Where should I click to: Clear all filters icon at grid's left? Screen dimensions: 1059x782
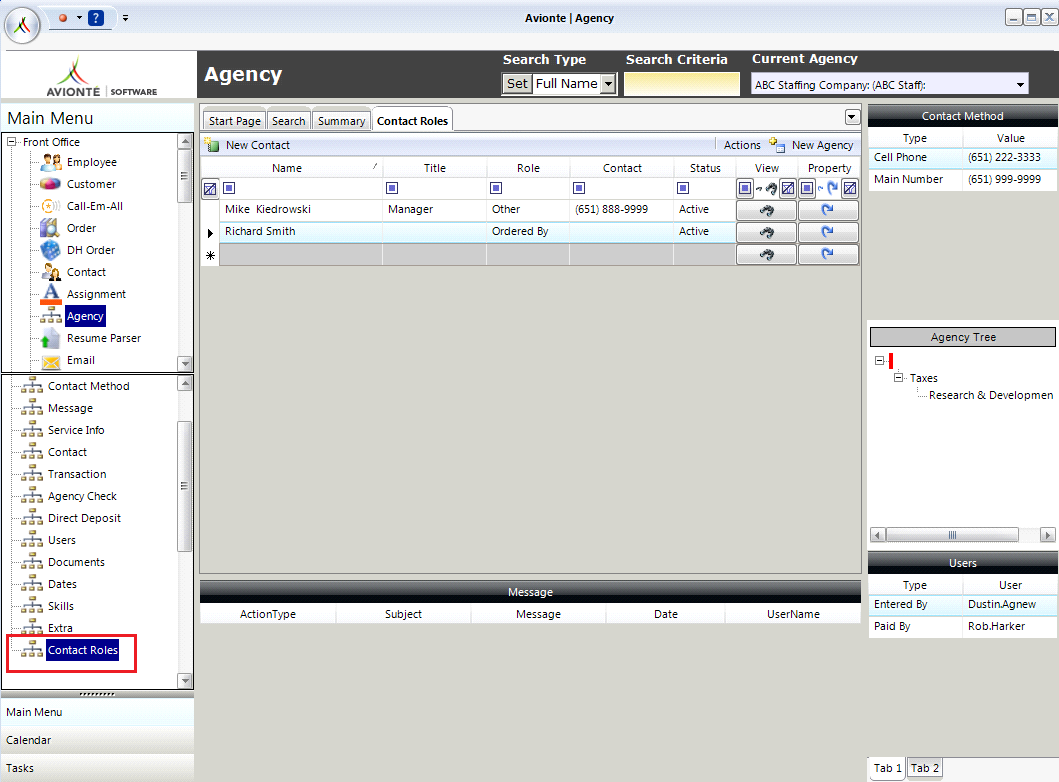pyautogui.click(x=210, y=188)
